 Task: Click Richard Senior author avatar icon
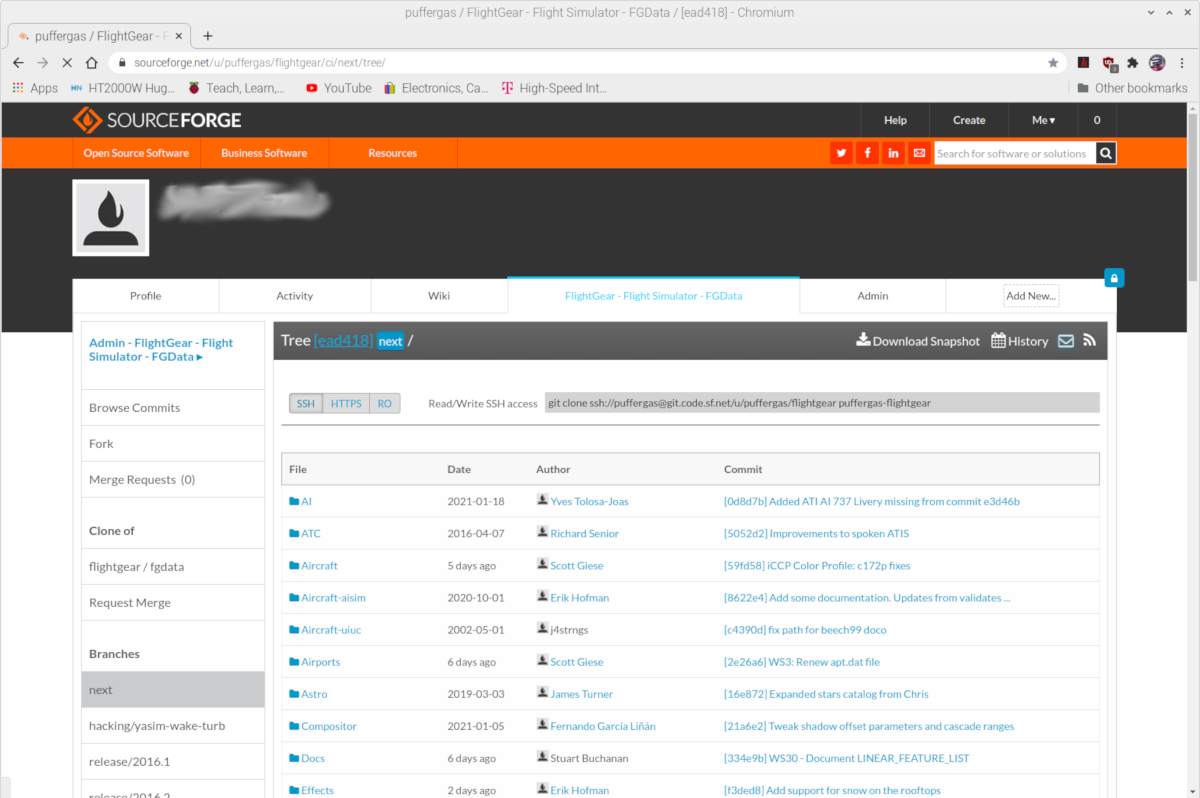(x=542, y=532)
